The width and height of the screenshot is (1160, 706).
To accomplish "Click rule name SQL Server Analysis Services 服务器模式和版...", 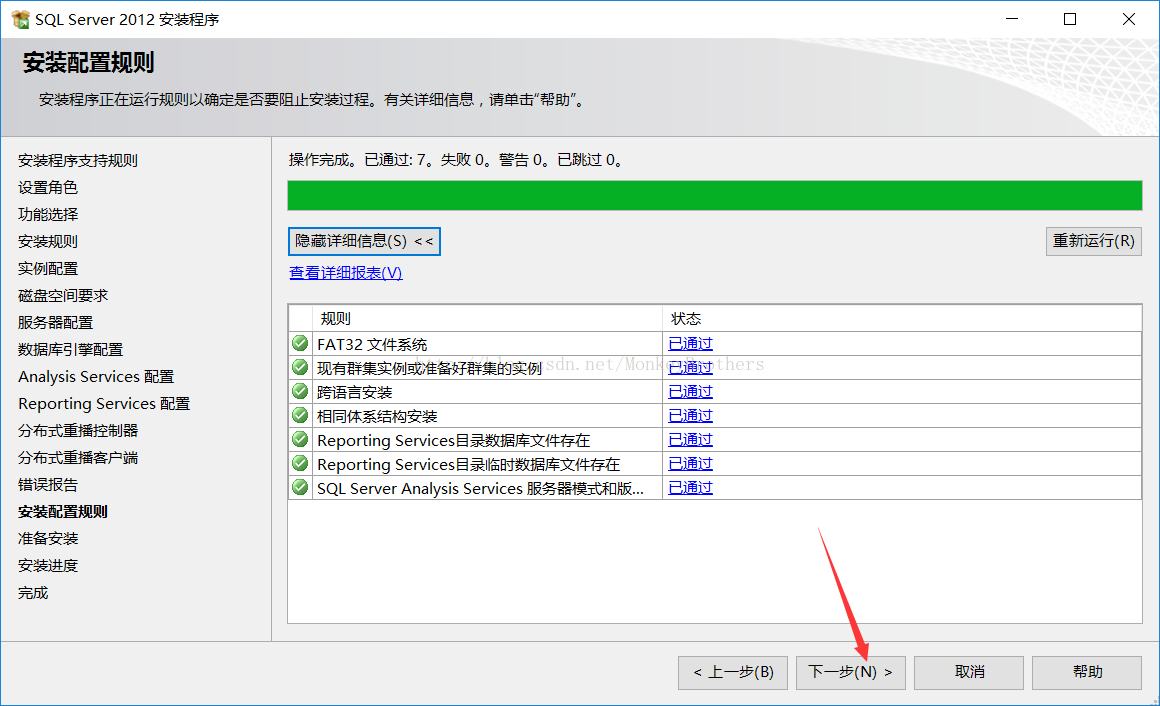I will [x=480, y=488].
